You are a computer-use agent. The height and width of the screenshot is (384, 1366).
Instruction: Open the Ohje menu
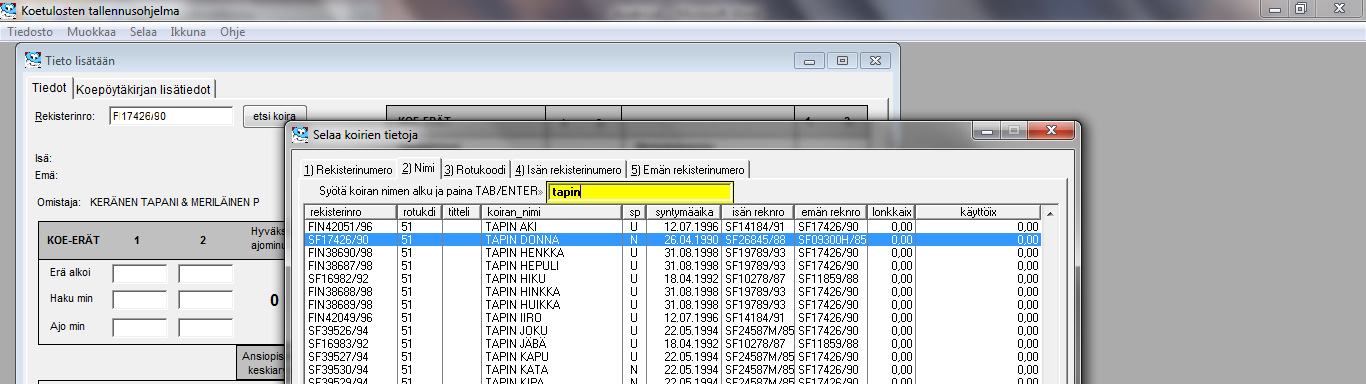(x=233, y=32)
